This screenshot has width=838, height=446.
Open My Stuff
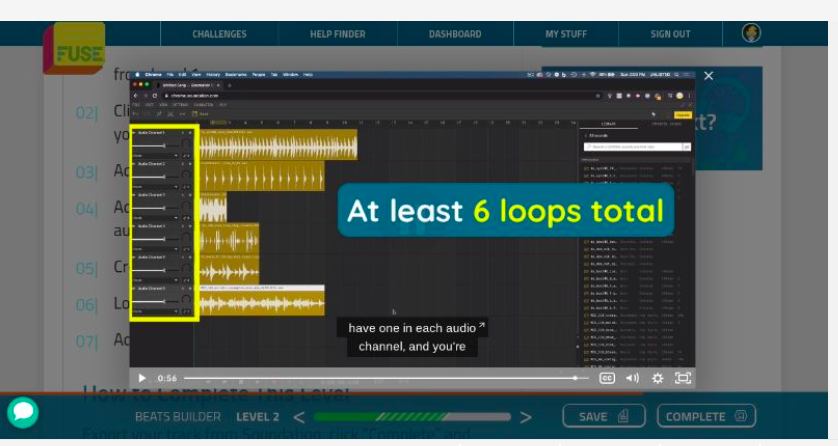(x=566, y=34)
